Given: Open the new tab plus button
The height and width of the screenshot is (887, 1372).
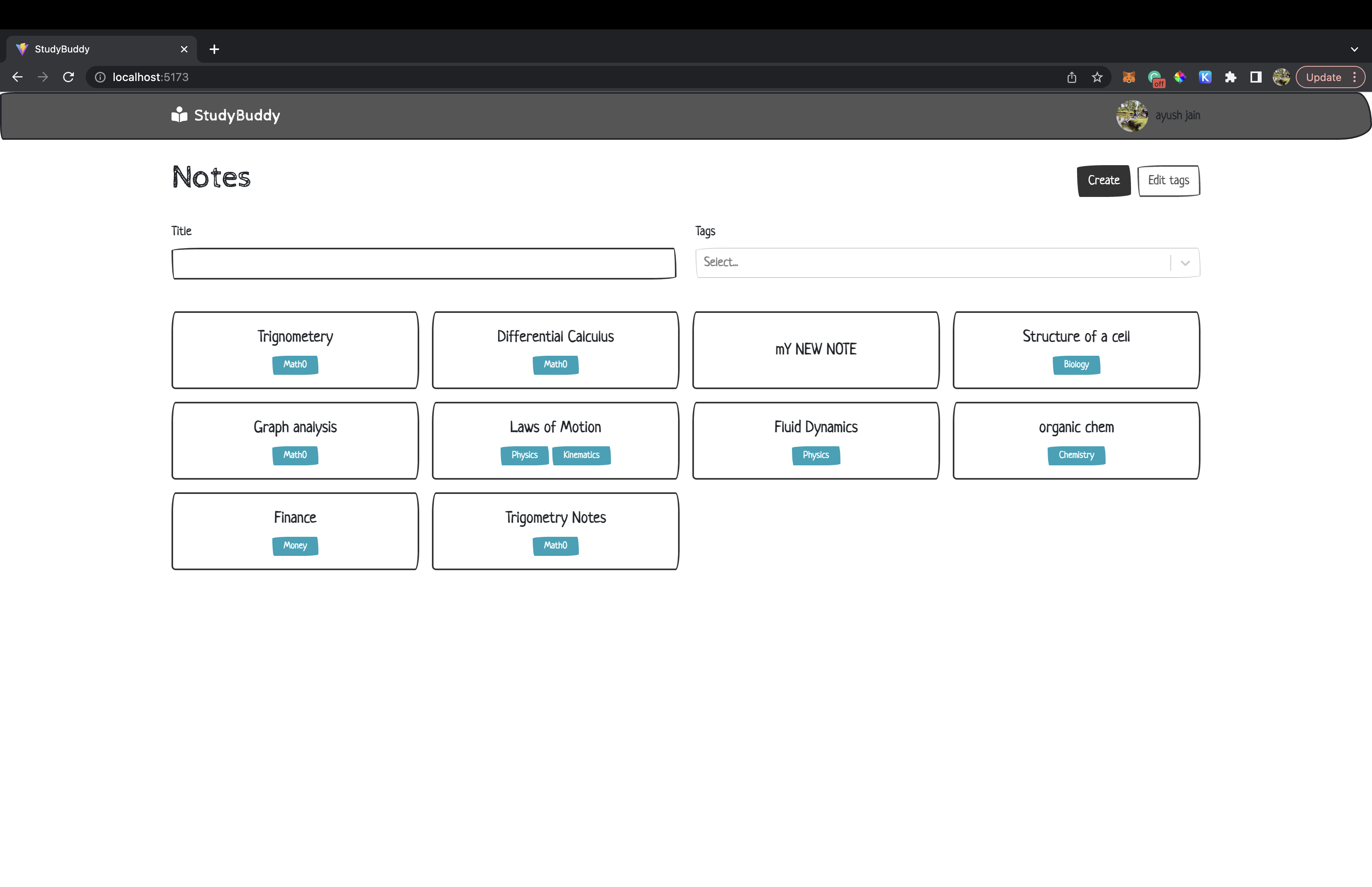Looking at the screenshot, I should [214, 50].
